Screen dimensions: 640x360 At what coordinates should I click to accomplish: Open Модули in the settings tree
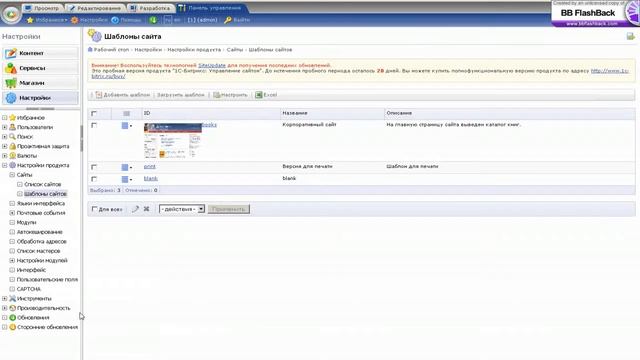(x=27, y=222)
